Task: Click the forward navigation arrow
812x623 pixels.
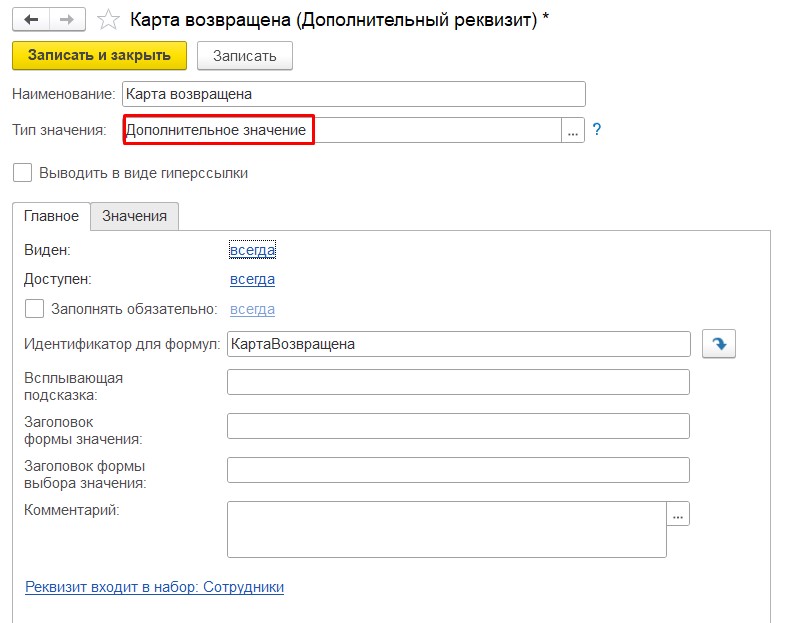Action: pyautogui.click(x=66, y=19)
